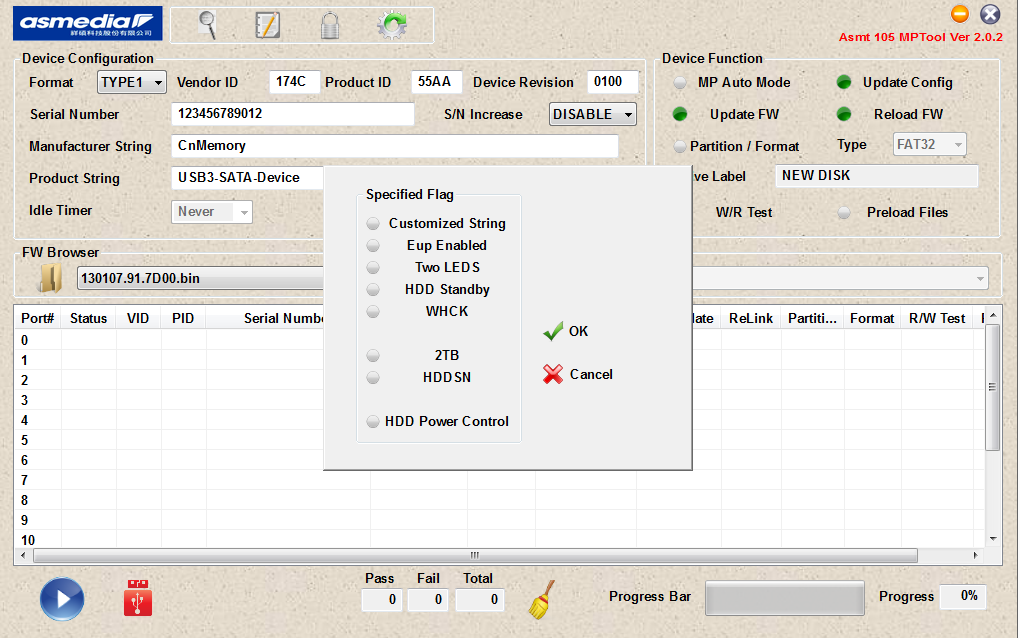Enable the Customized String flag
This screenshot has height=638, width=1020.
coord(373,224)
